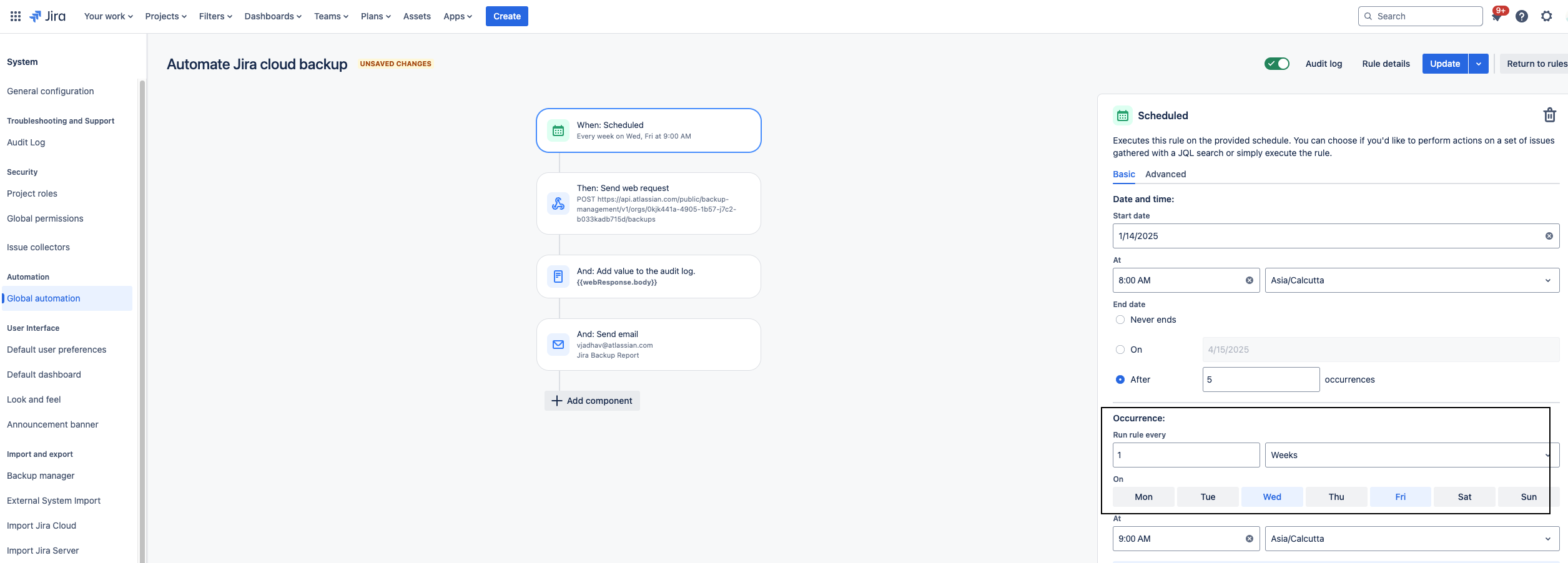1568x563 pixels.
Task: Open the Dashboards dropdown
Action: point(273,16)
